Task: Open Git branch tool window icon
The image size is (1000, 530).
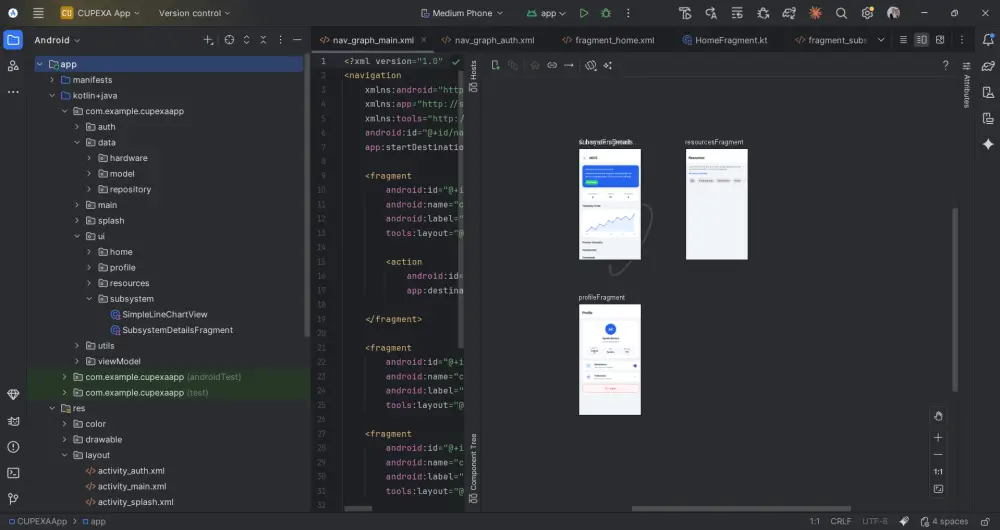Action: 13,499
